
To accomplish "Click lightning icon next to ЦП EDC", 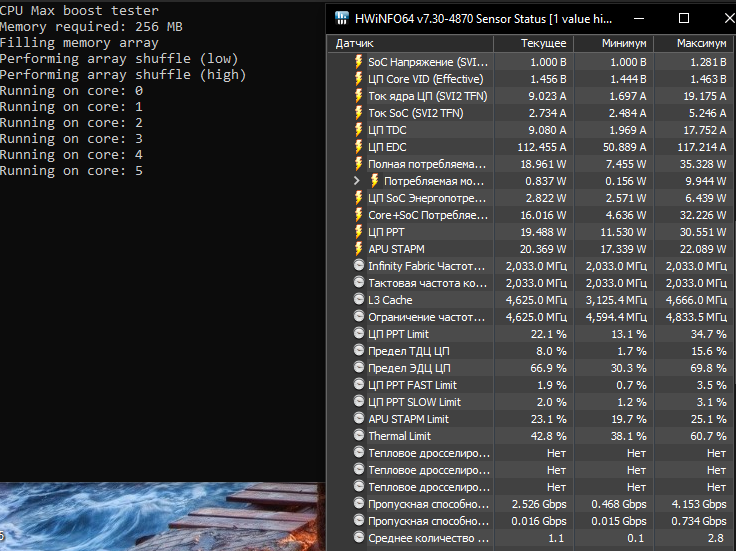I will (x=359, y=147).
